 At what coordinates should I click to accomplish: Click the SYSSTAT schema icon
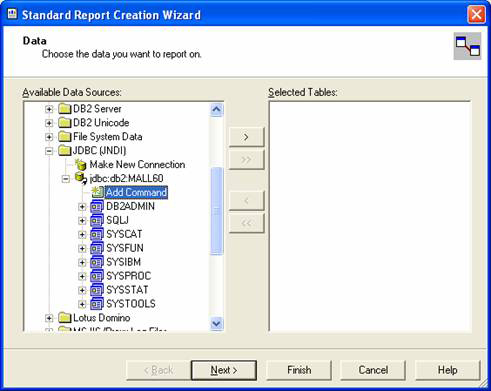pos(97,290)
